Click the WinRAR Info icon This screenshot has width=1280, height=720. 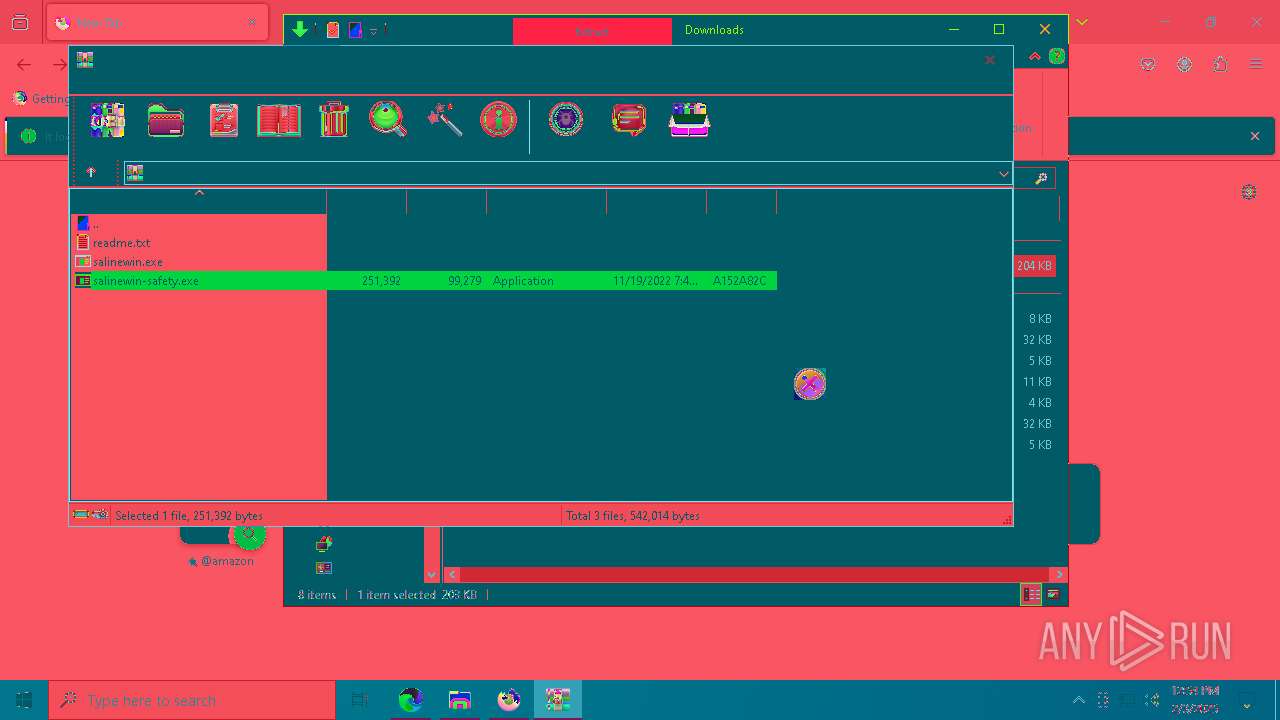[499, 120]
